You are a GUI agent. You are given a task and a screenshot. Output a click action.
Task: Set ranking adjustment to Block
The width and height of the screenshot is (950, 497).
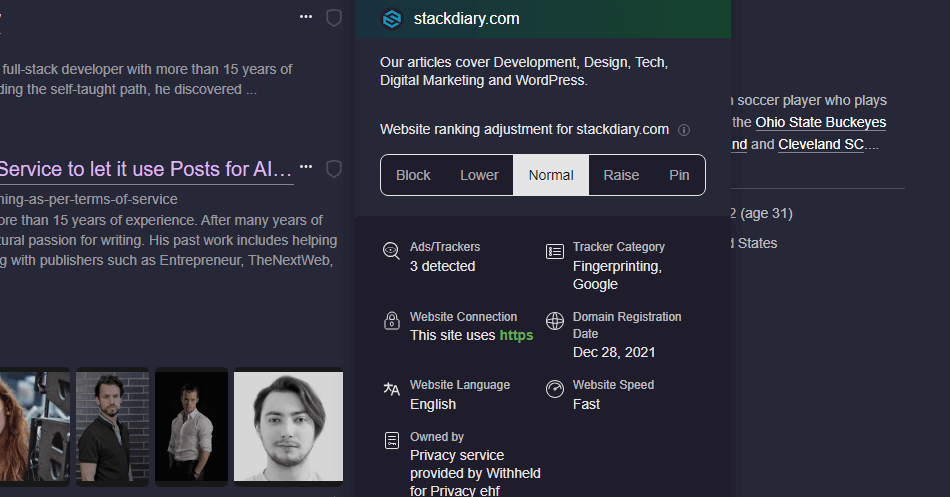pyautogui.click(x=413, y=175)
